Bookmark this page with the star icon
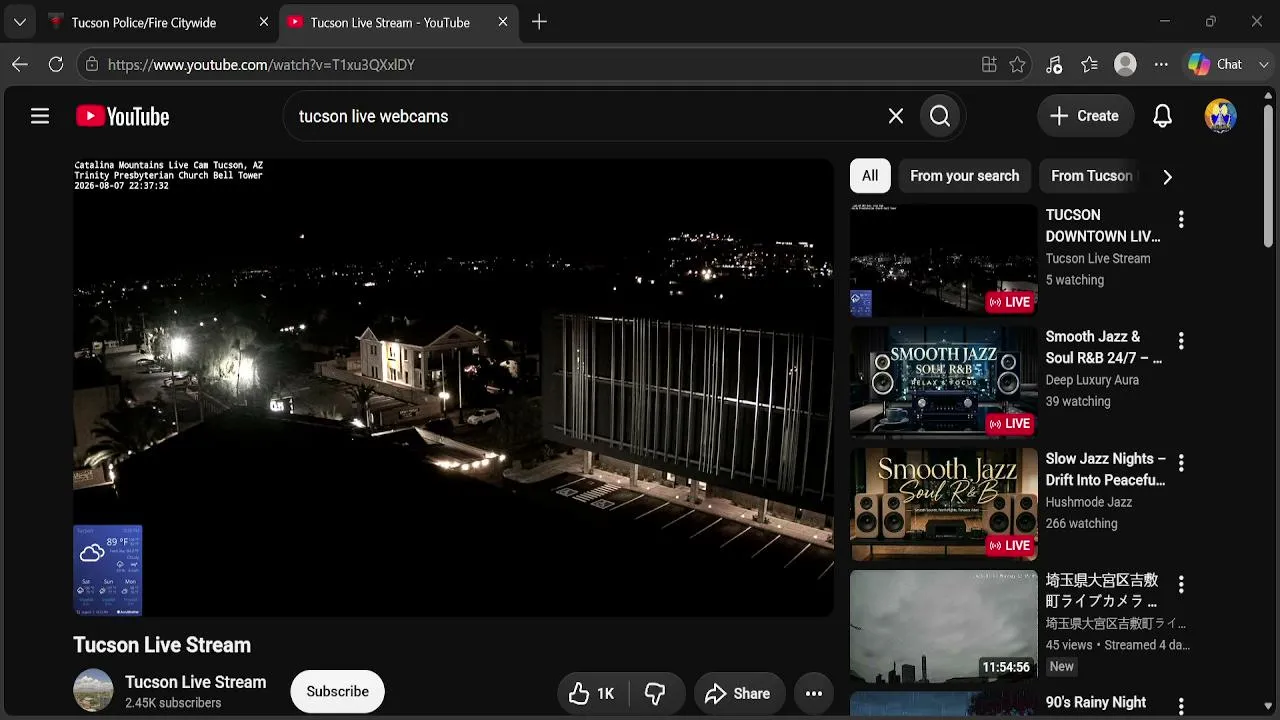1280x720 pixels. click(1017, 64)
